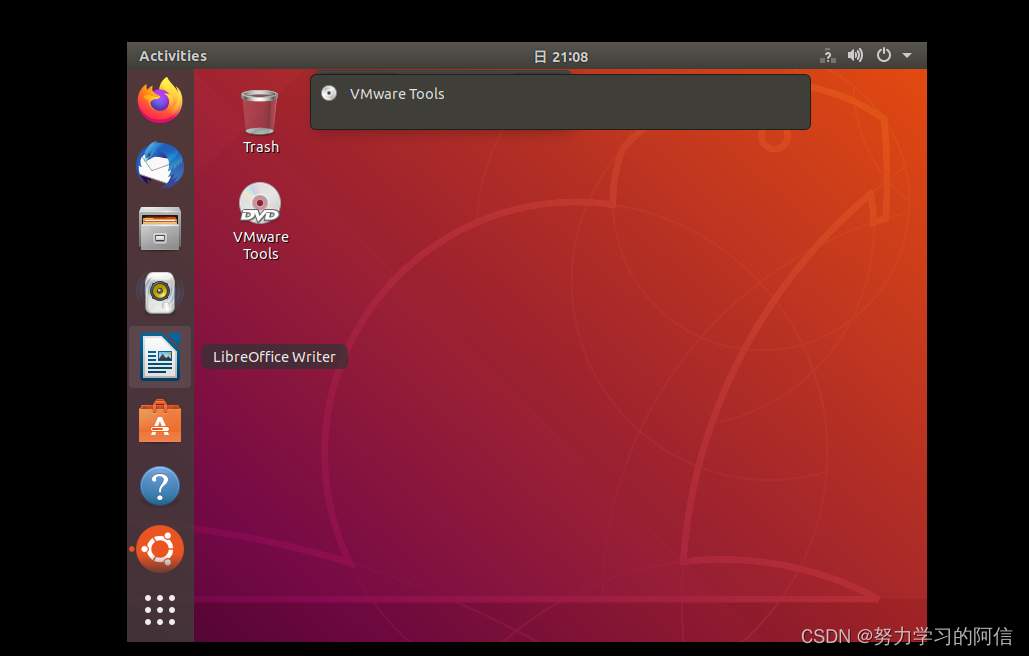Mute audio via the volume icon
Viewport: 1029px width, 656px height.
tap(855, 56)
